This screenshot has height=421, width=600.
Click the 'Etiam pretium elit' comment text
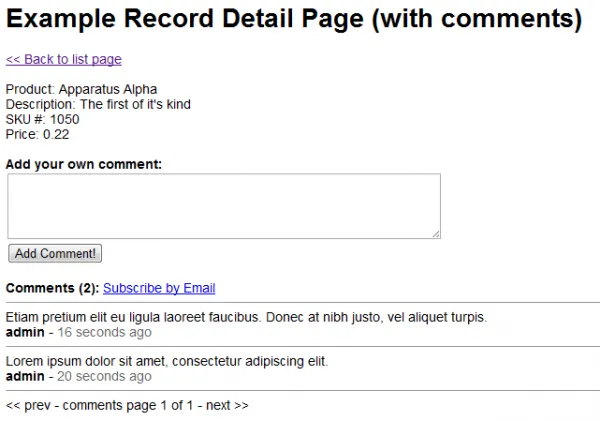pyautogui.click(x=246, y=318)
